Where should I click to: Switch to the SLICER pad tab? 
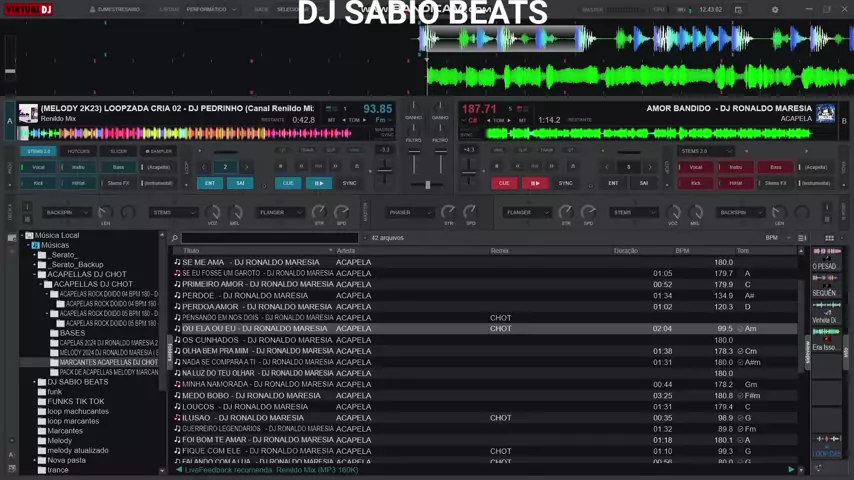coord(118,151)
